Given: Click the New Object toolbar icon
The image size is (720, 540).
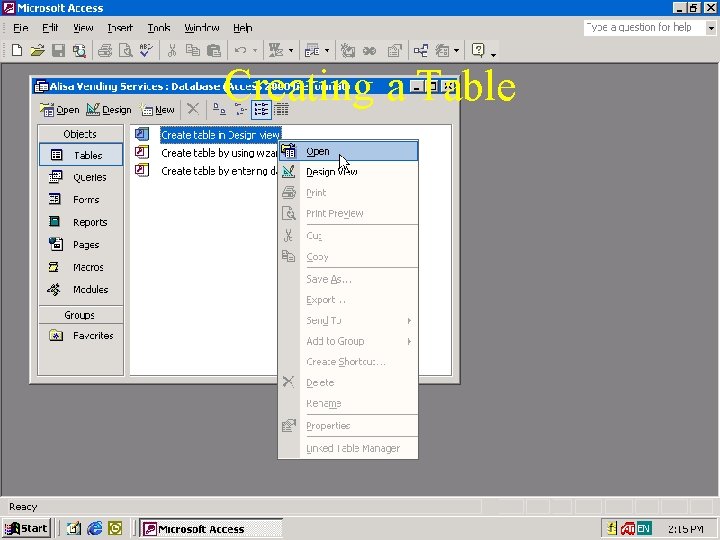Looking at the screenshot, I should pos(442,50).
